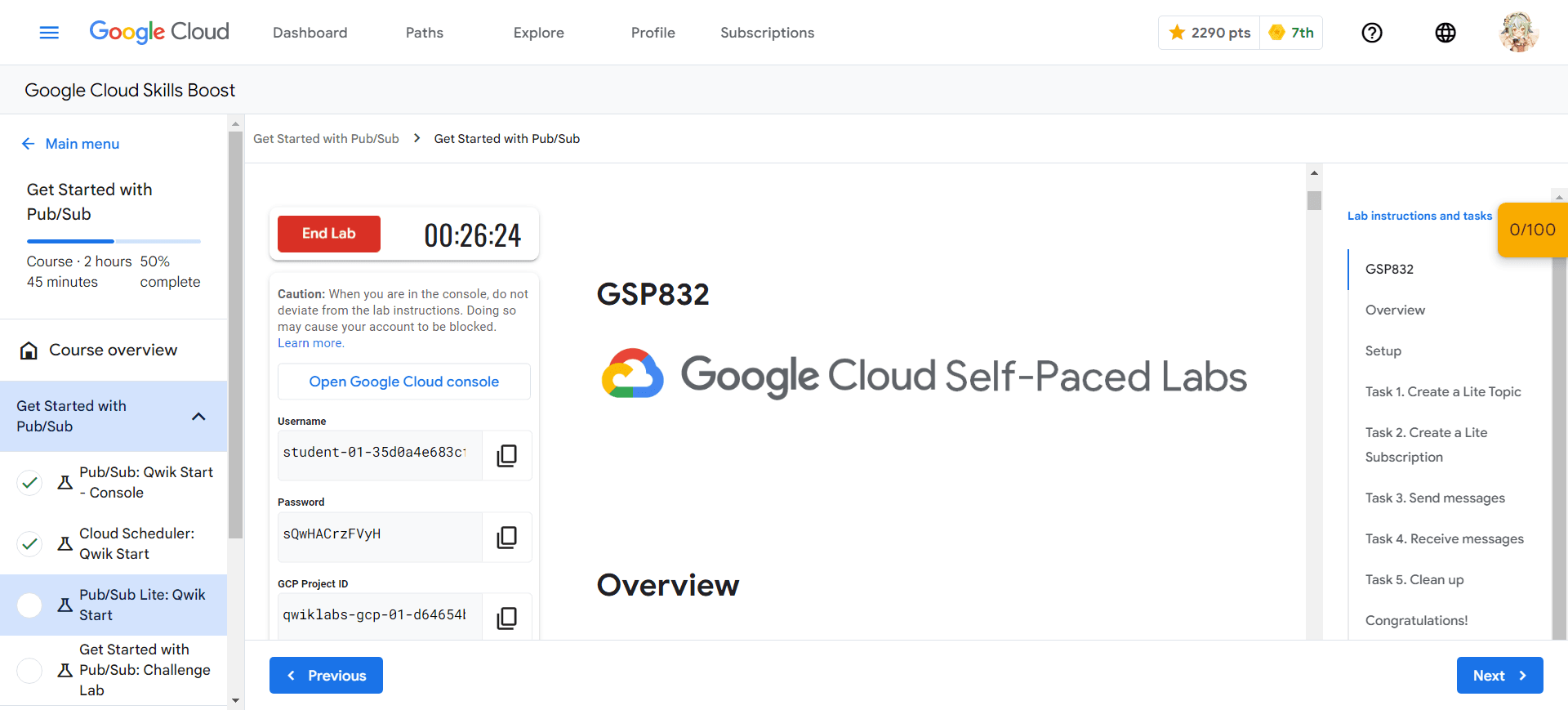Open the Paths nav item

pos(425,33)
